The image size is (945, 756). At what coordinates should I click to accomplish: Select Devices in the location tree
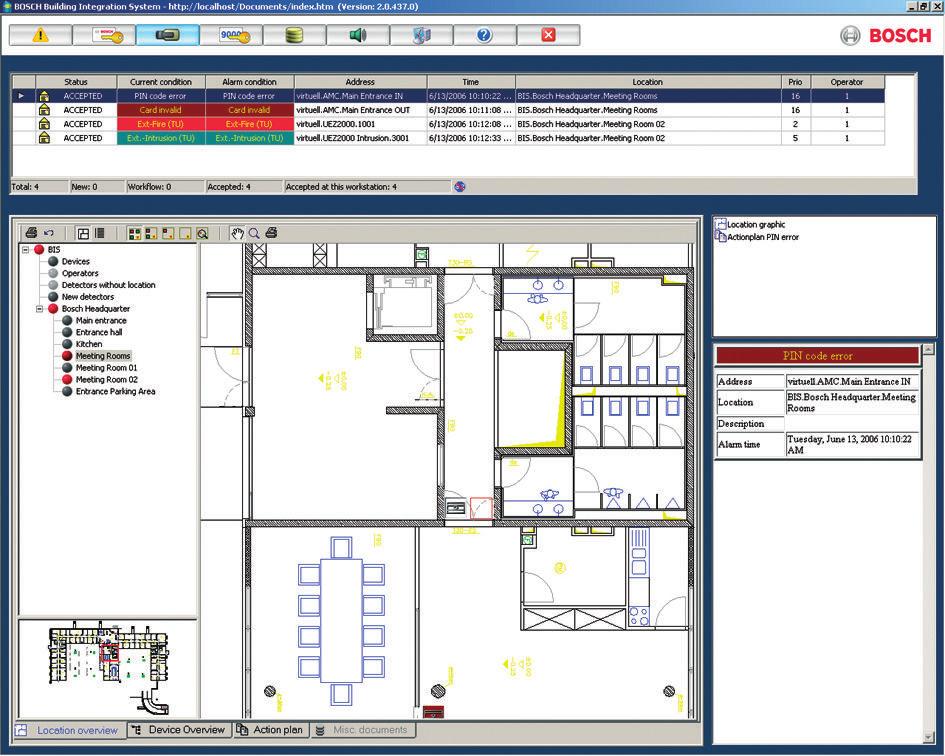[x=75, y=262]
